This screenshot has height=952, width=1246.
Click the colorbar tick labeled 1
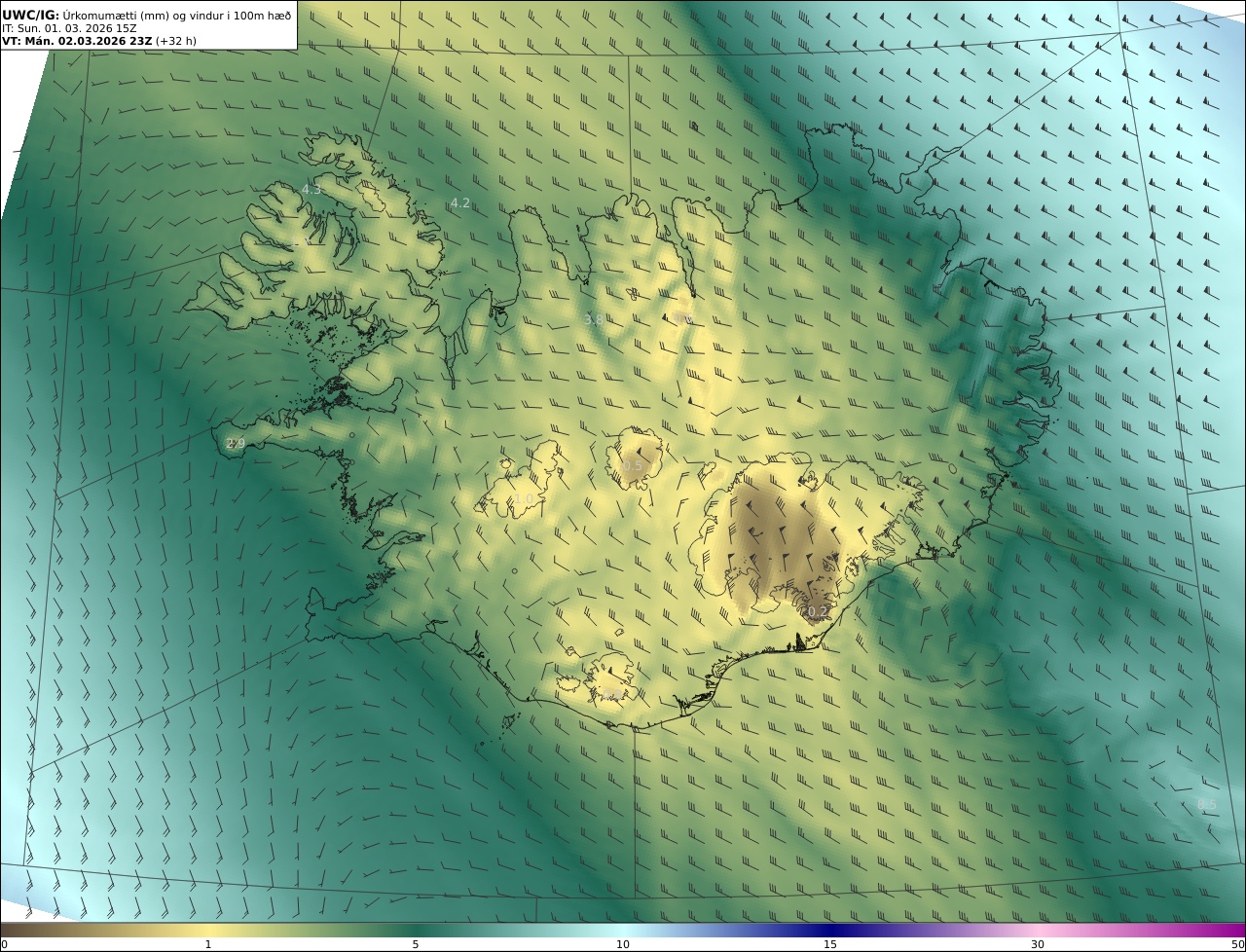pos(208,944)
